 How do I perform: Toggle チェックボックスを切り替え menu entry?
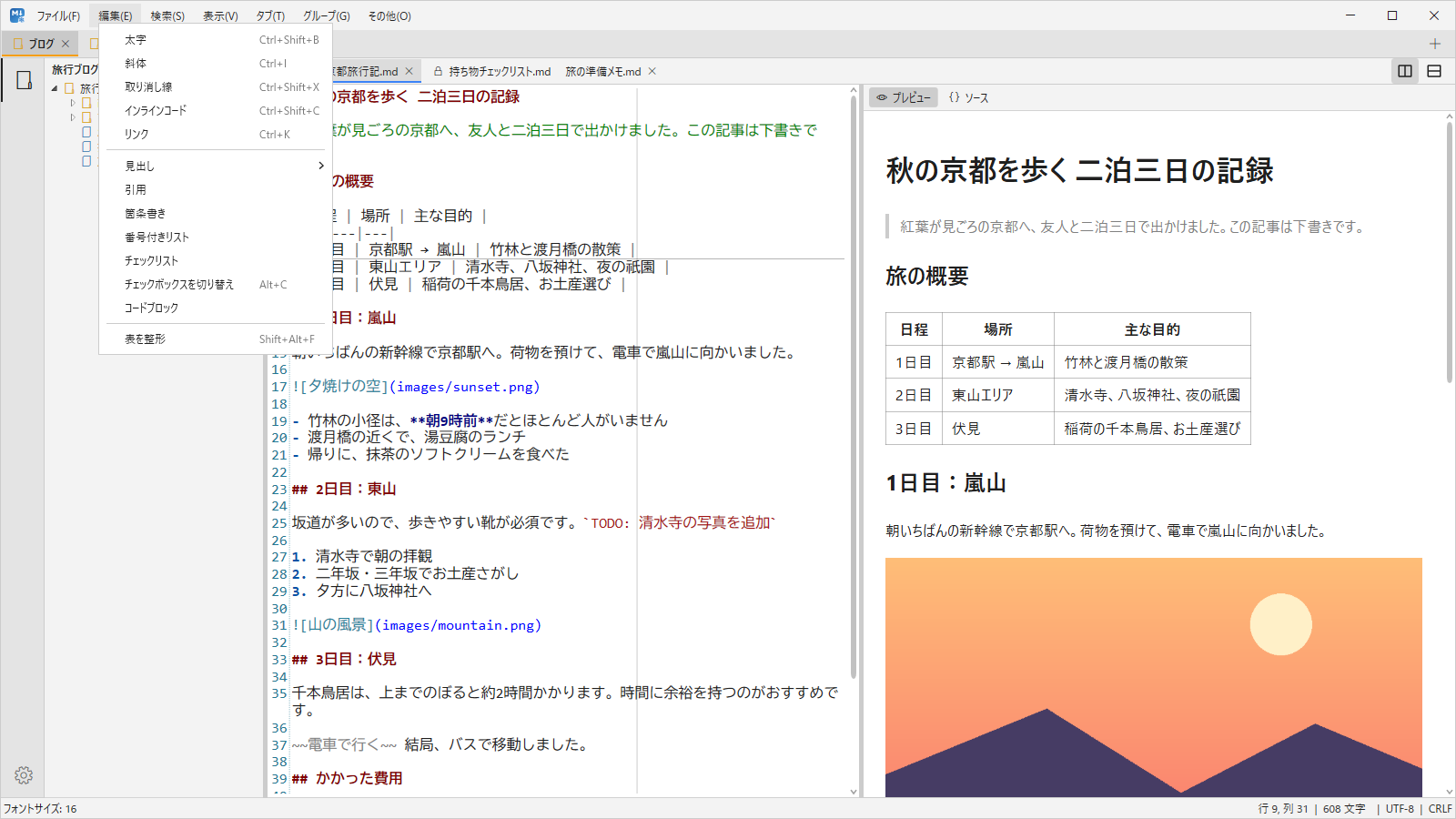coord(215,284)
